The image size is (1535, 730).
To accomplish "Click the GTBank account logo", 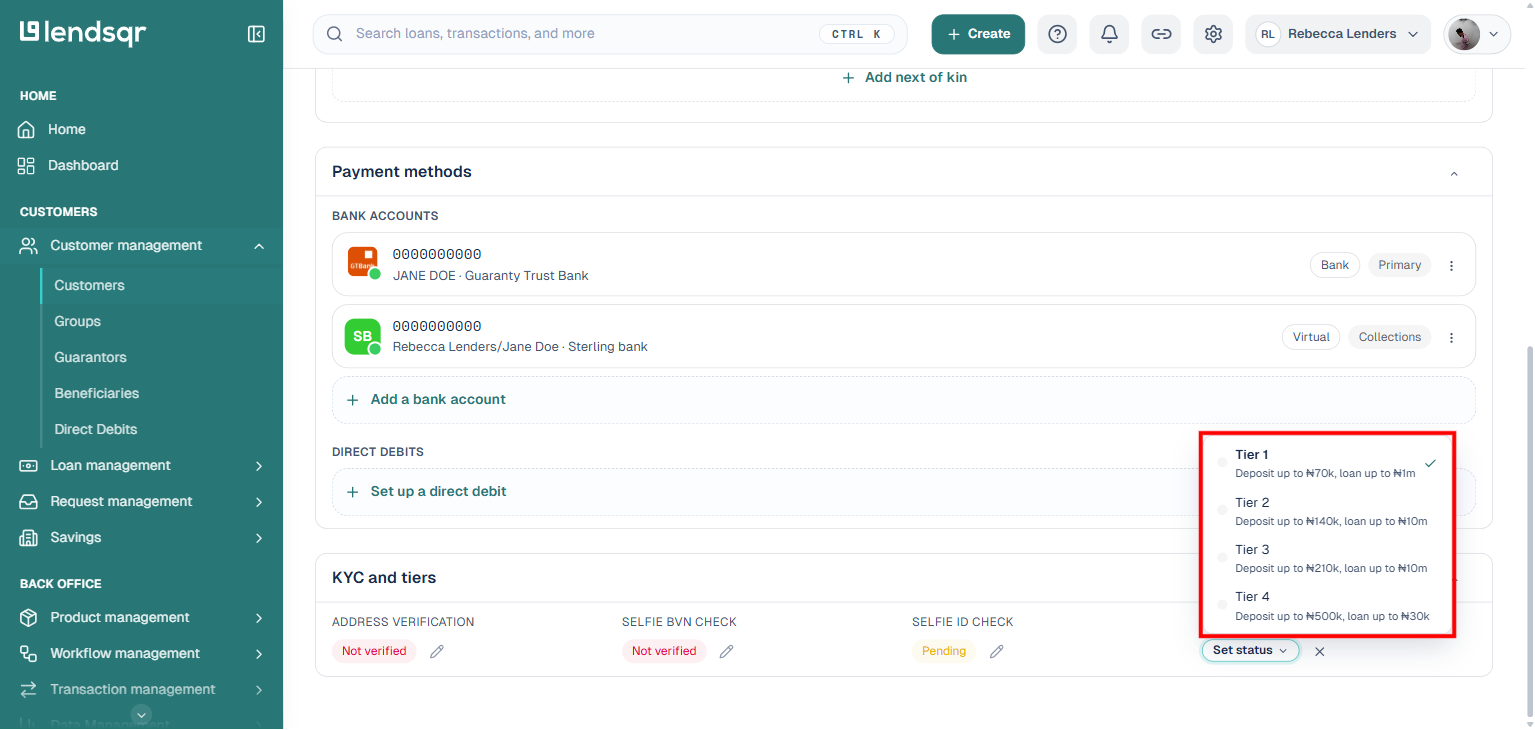I will [363, 263].
